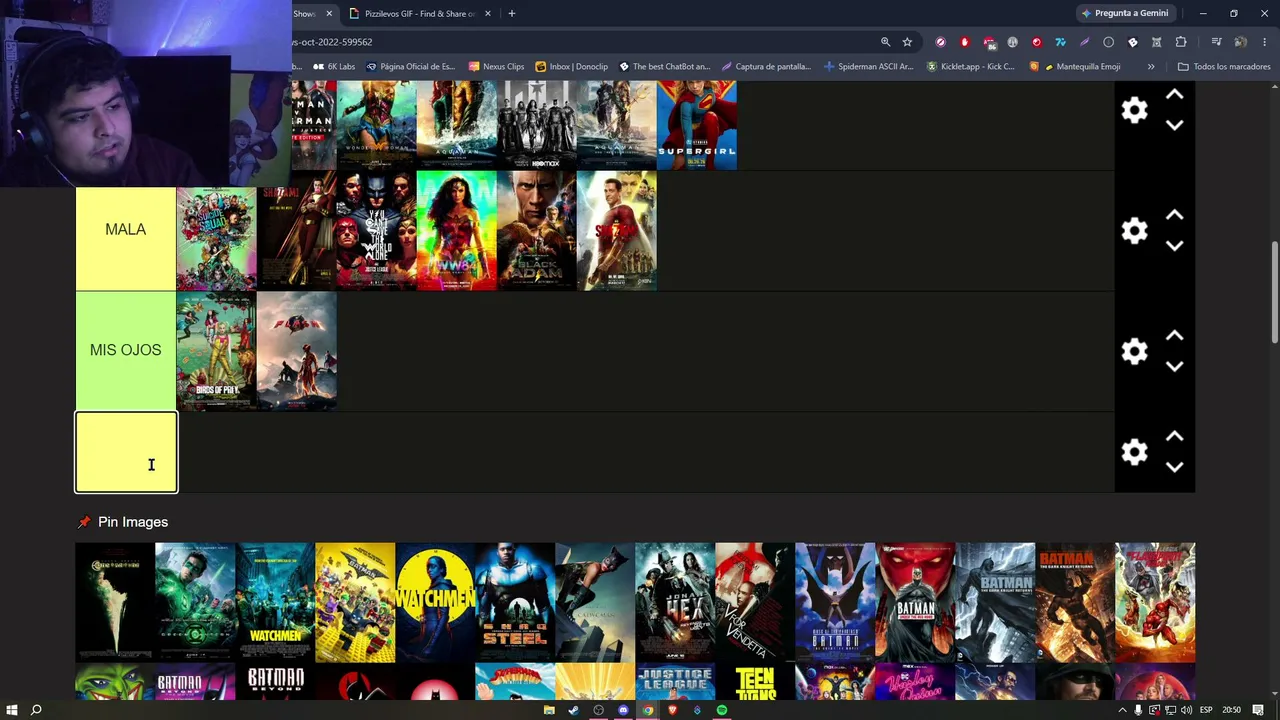Screen dimensions: 1280x720
Task: Open the Extensions puzzle-piece menu
Action: pyautogui.click(x=1181, y=42)
